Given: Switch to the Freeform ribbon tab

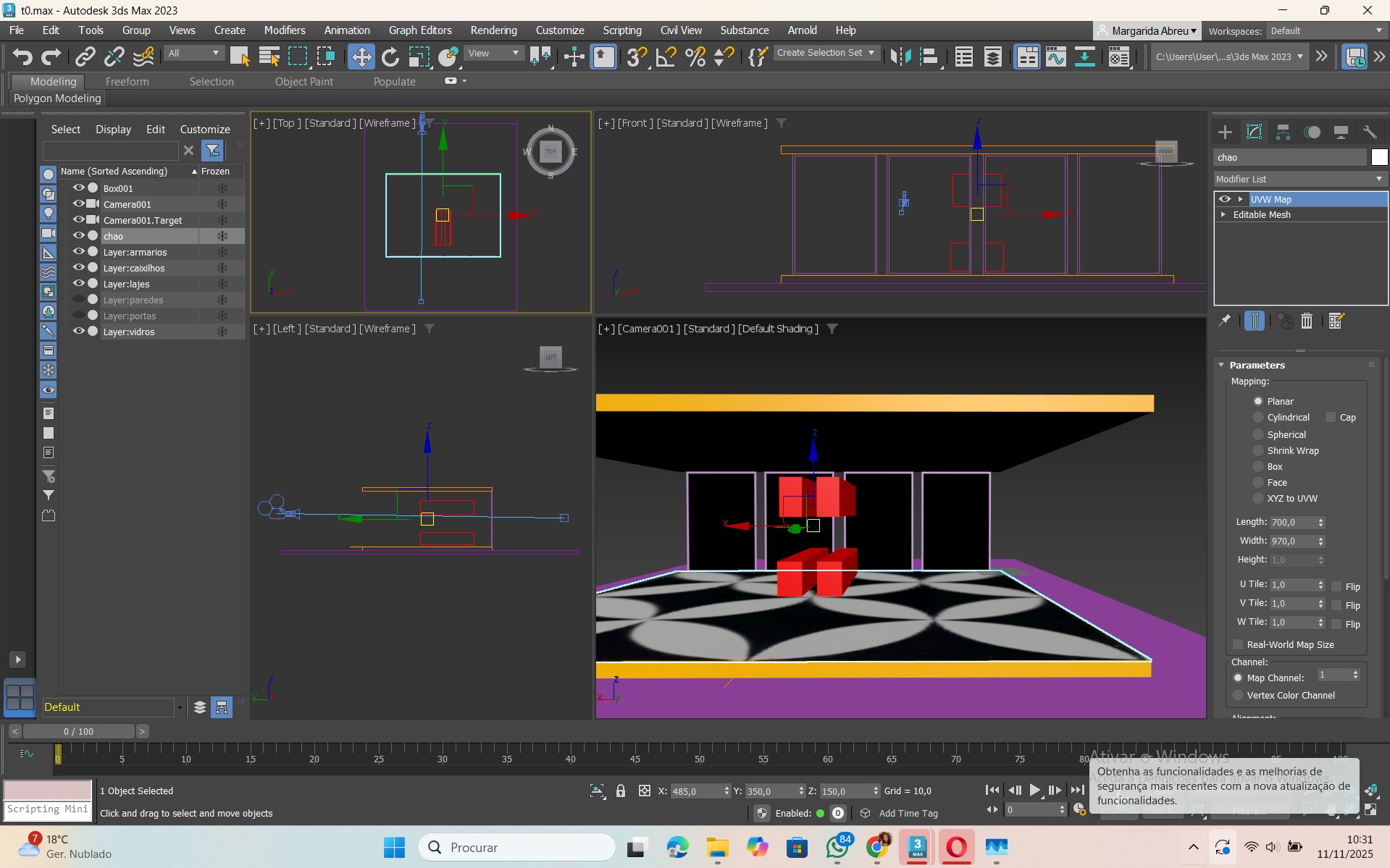Looking at the screenshot, I should [x=127, y=82].
